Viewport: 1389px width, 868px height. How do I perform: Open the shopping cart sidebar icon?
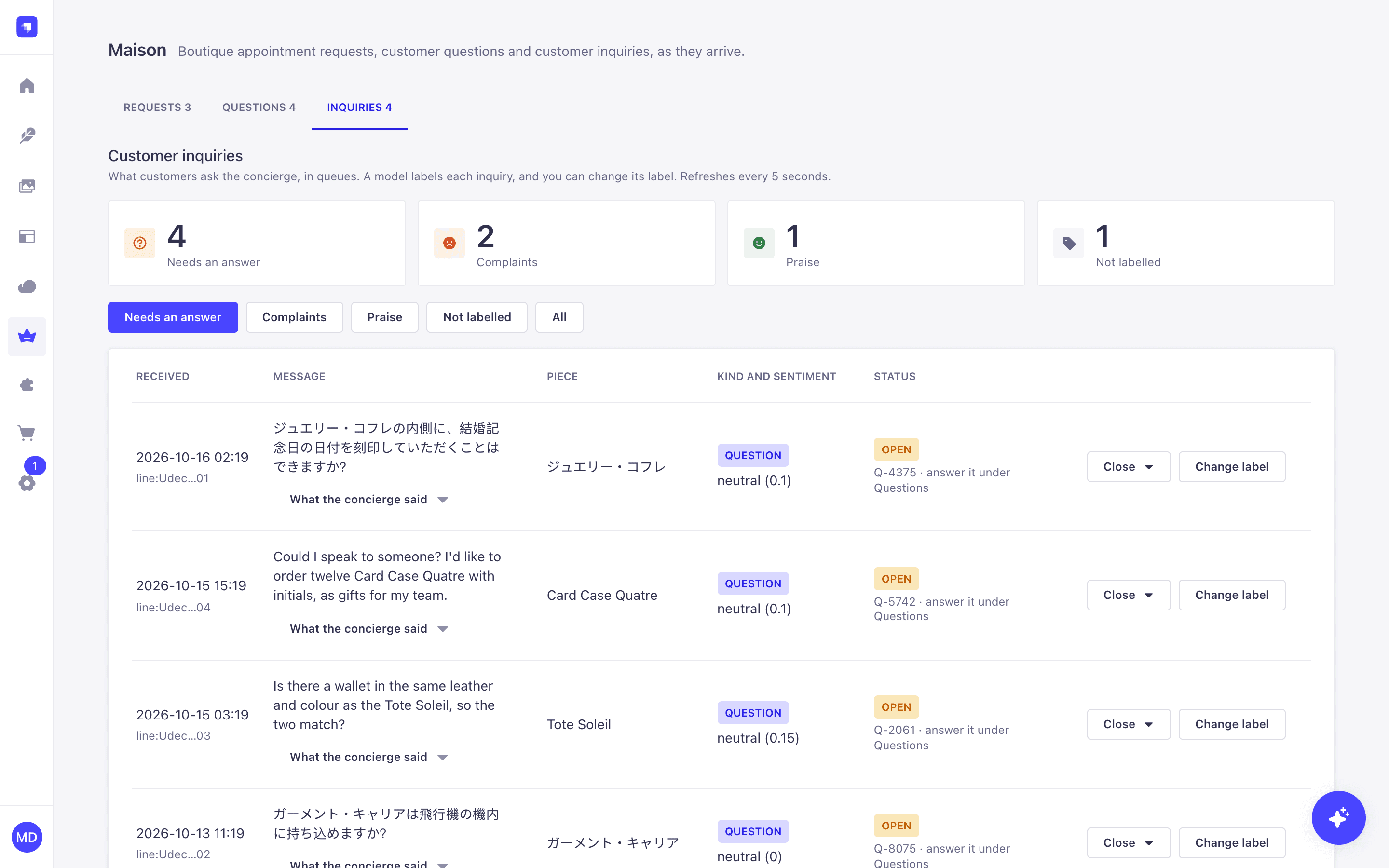pyautogui.click(x=27, y=433)
